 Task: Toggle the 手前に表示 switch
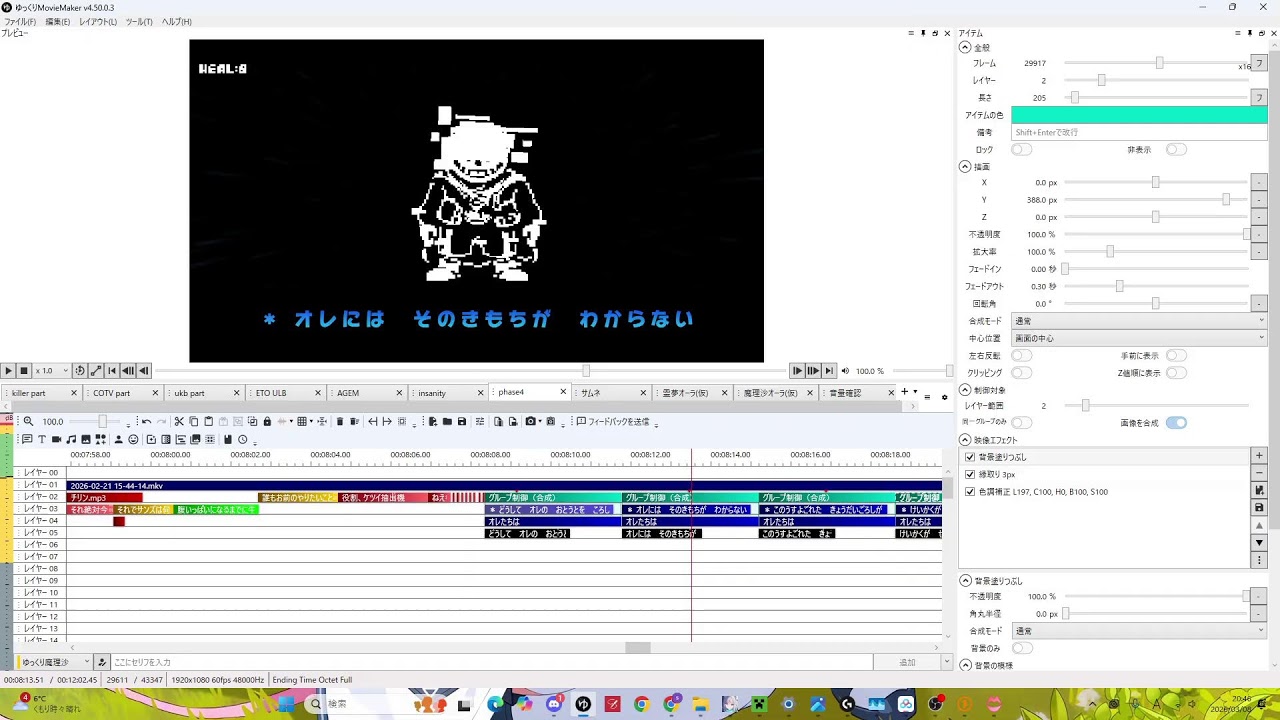click(x=1176, y=355)
